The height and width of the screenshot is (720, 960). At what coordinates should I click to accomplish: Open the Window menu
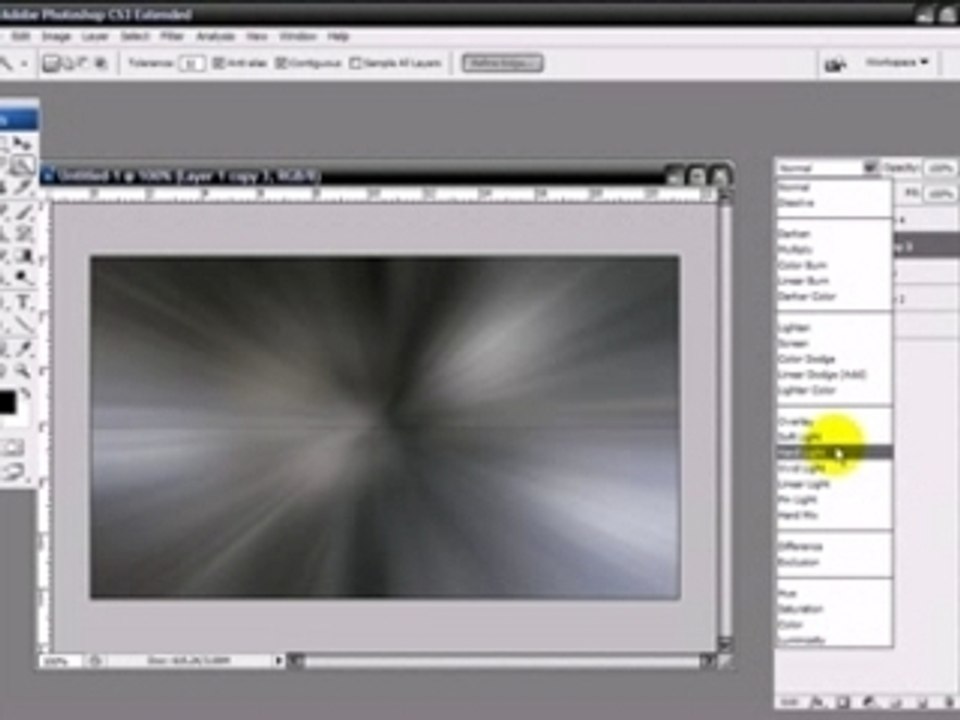pos(298,36)
